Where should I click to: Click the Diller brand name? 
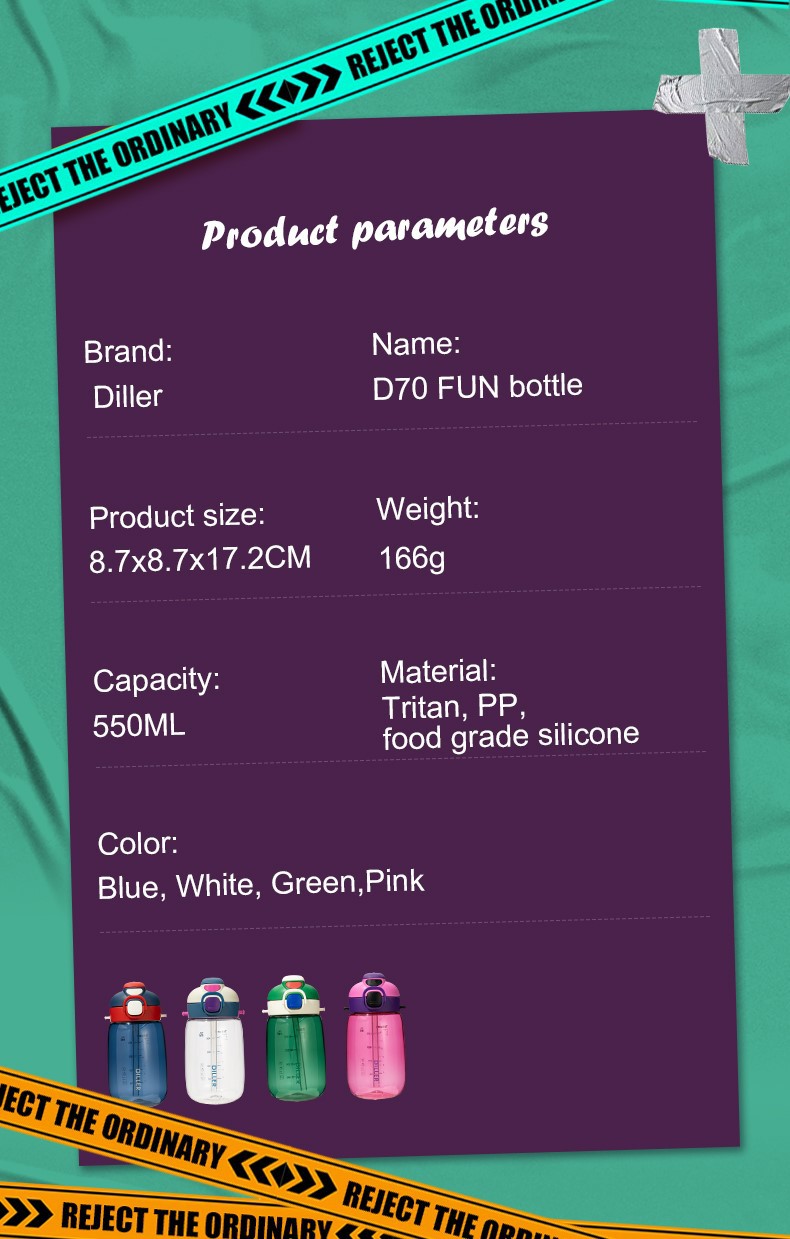pos(127,397)
